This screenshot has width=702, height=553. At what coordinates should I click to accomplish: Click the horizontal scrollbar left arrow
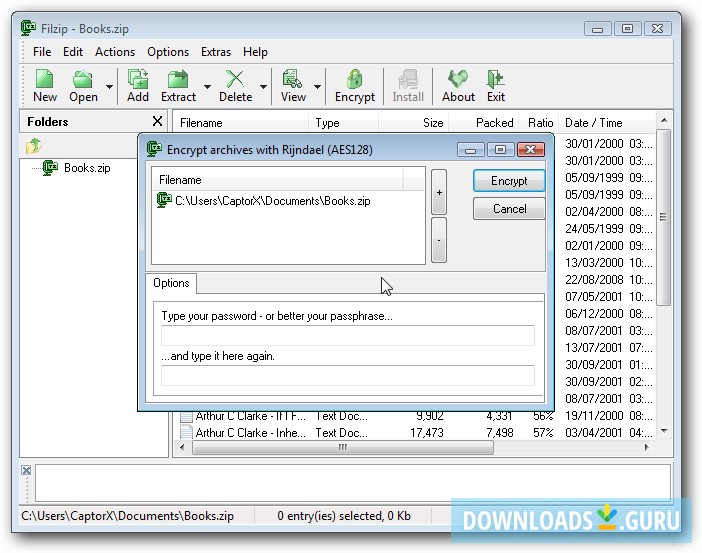click(x=181, y=447)
